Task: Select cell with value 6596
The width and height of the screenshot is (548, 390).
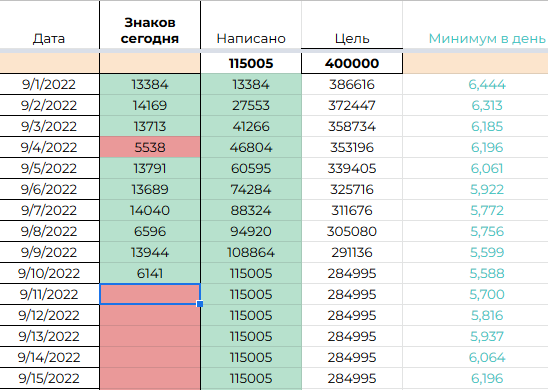Action: pyautogui.click(x=150, y=231)
